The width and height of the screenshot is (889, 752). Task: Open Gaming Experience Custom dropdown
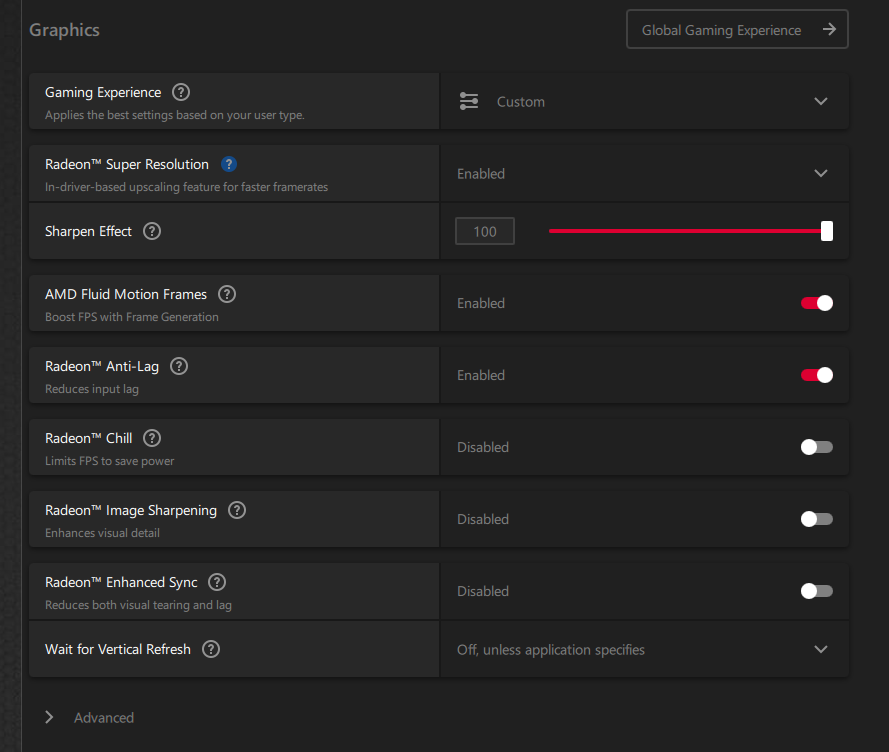pyautogui.click(x=645, y=101)
